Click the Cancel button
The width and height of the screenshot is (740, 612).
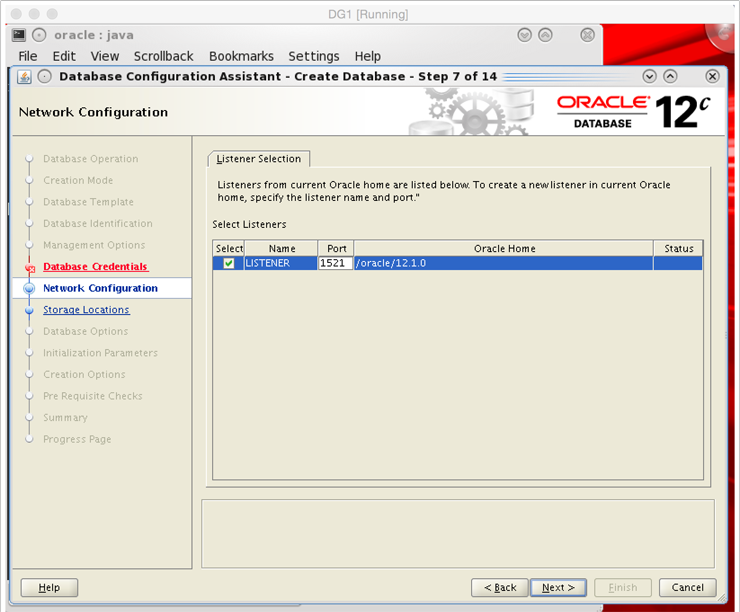pos(688,587)
